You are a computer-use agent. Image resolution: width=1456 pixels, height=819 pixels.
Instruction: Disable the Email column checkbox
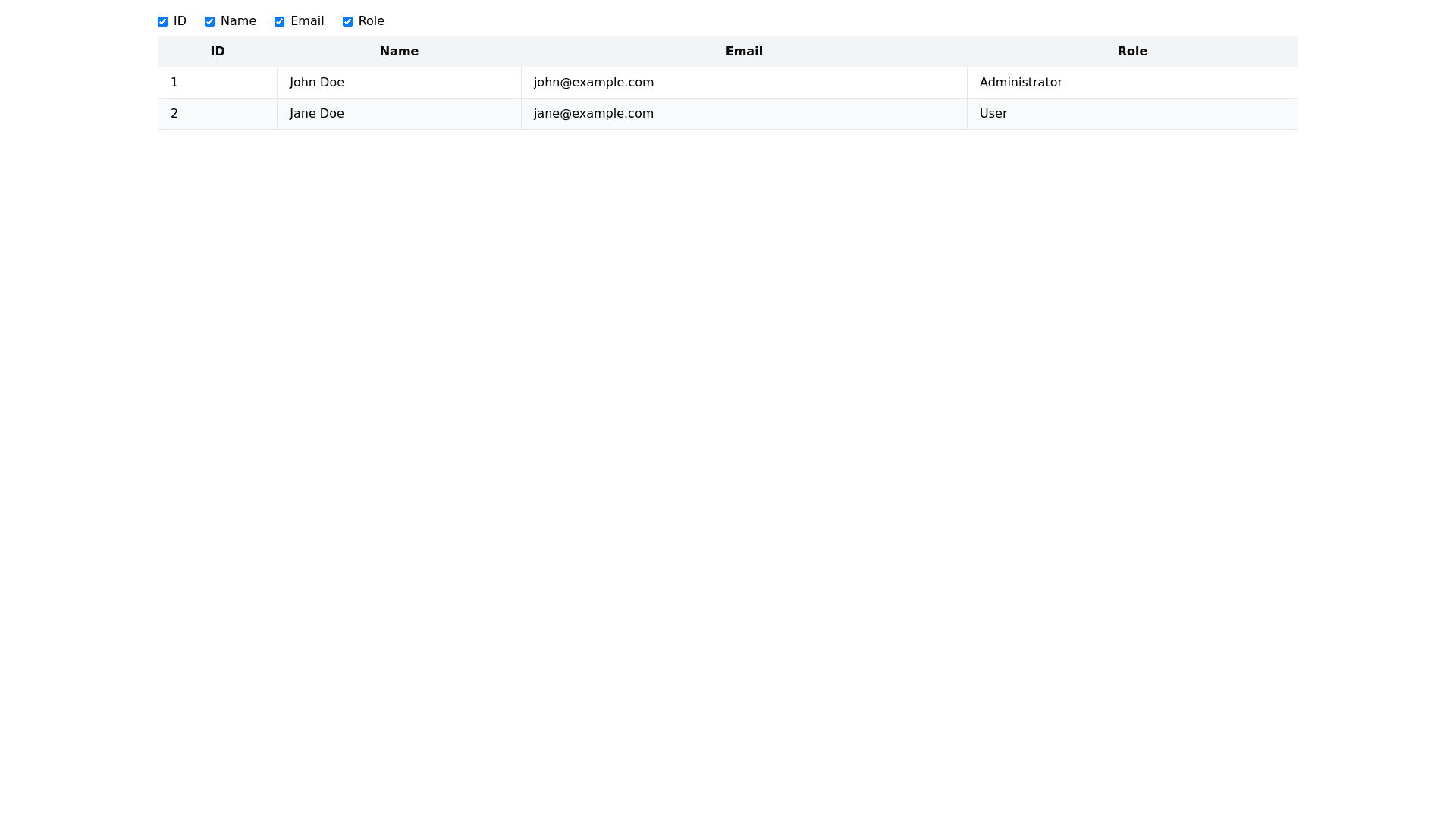(x=279, y=21)
